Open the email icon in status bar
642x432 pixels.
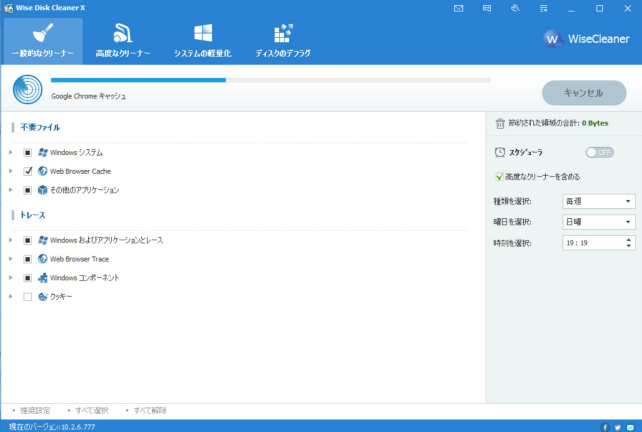coord(630,427)
